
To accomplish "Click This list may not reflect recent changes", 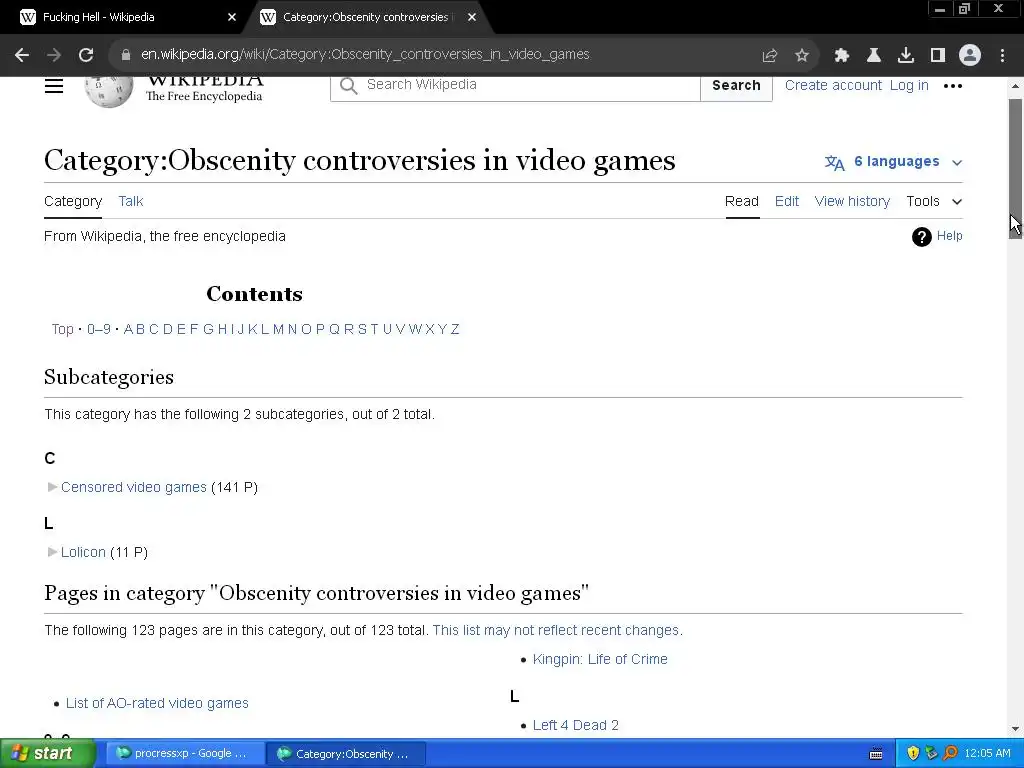I will 556,630.
